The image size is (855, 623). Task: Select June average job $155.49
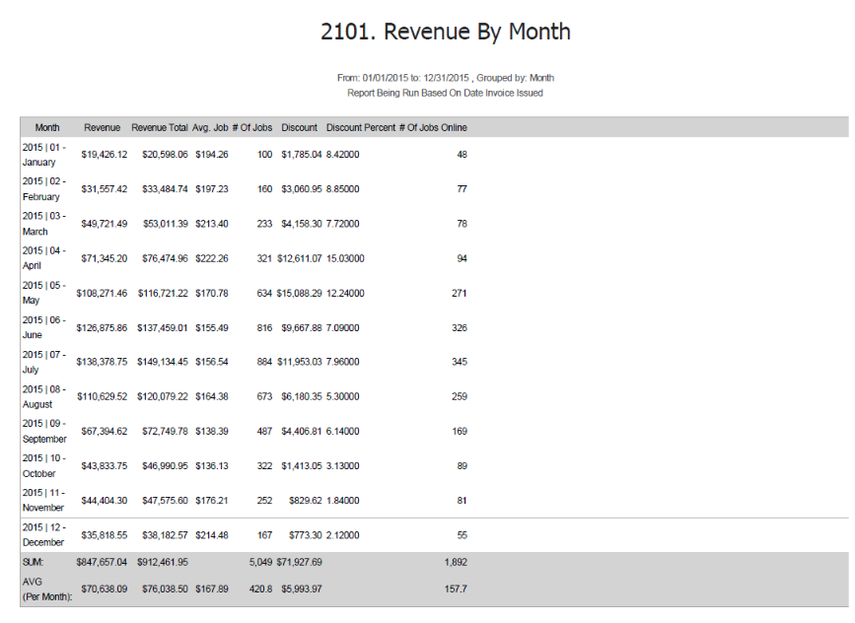pyautogui.click(x=212, y=328)
